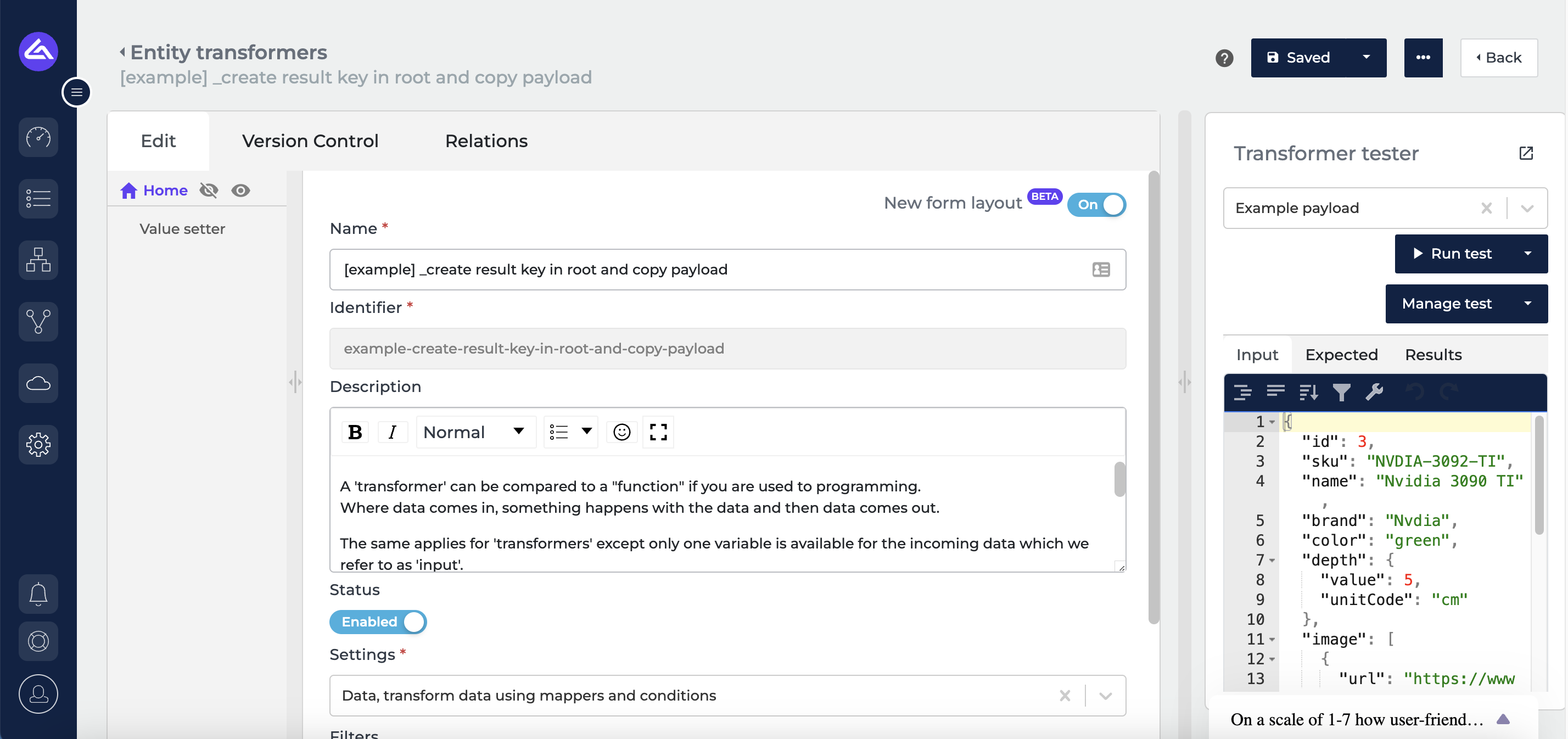Screen dimensions: 1568x739
Task: Click the Saved button
Action: click(x=1299, y=58)
